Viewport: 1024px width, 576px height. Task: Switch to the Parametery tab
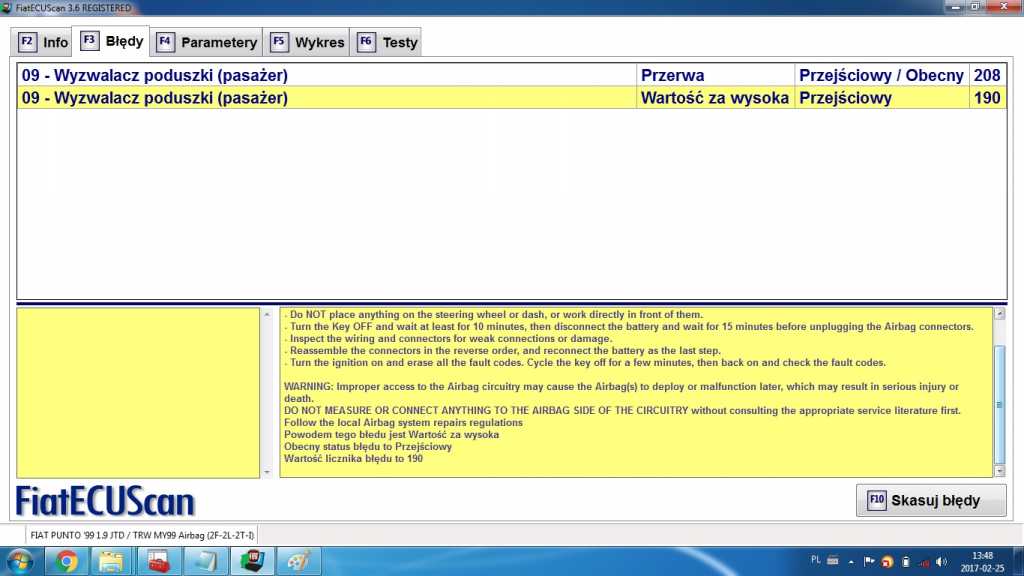point(207,42)
